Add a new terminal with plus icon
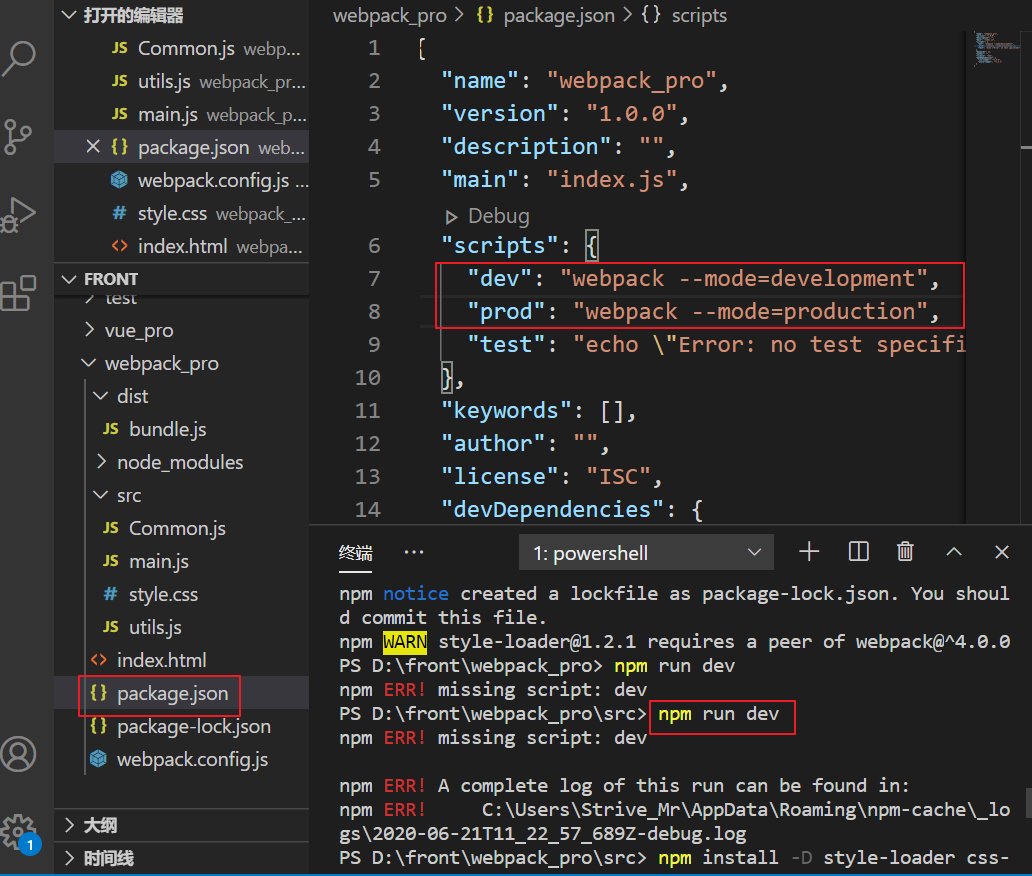The height and width of the screenshot is (876, 1032). (809, 552)
